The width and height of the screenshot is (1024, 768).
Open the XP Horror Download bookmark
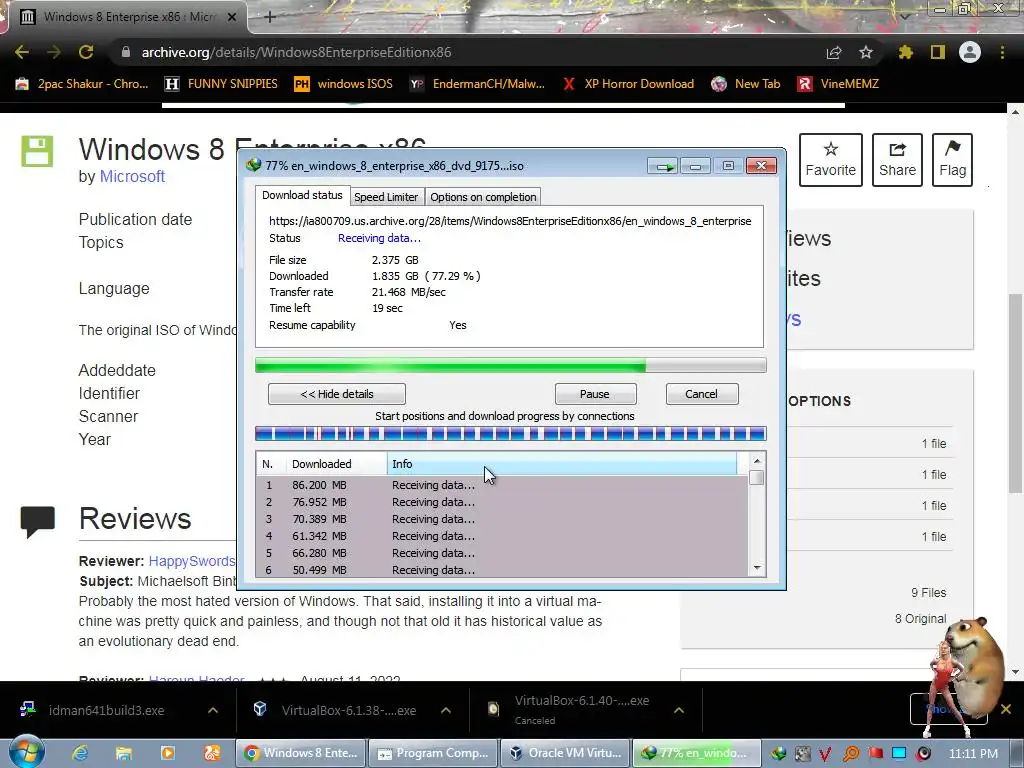point(628,84)
